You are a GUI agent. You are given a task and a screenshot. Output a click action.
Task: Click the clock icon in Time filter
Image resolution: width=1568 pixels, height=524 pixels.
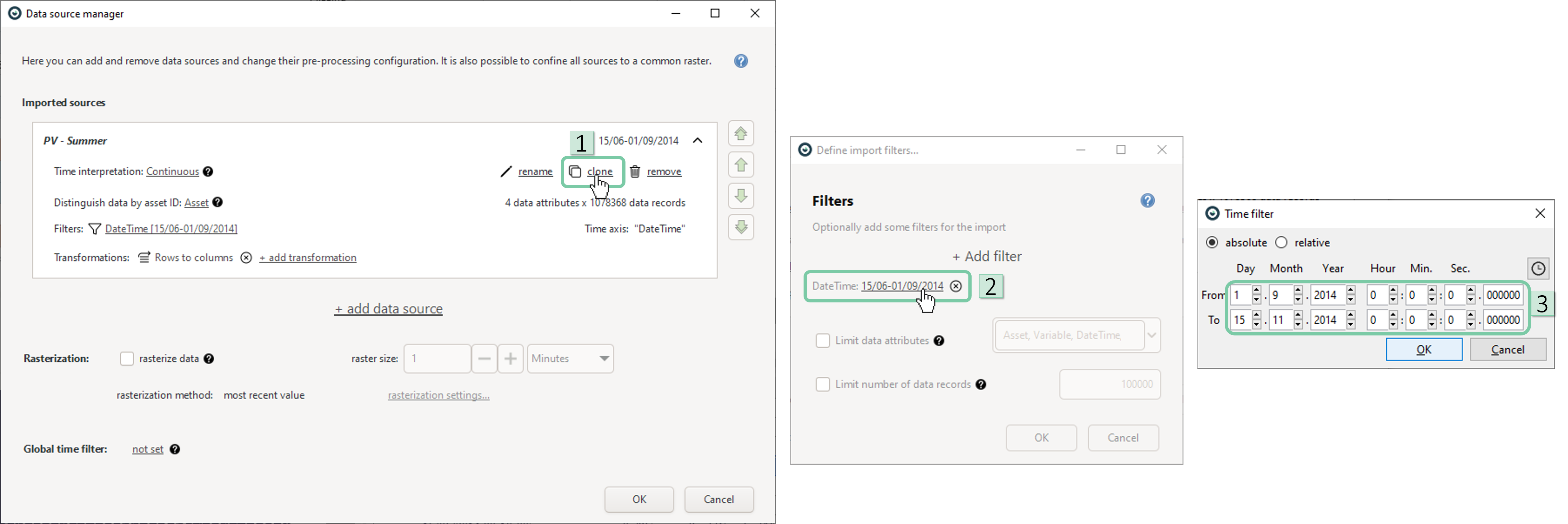[x=1538, y=268]
